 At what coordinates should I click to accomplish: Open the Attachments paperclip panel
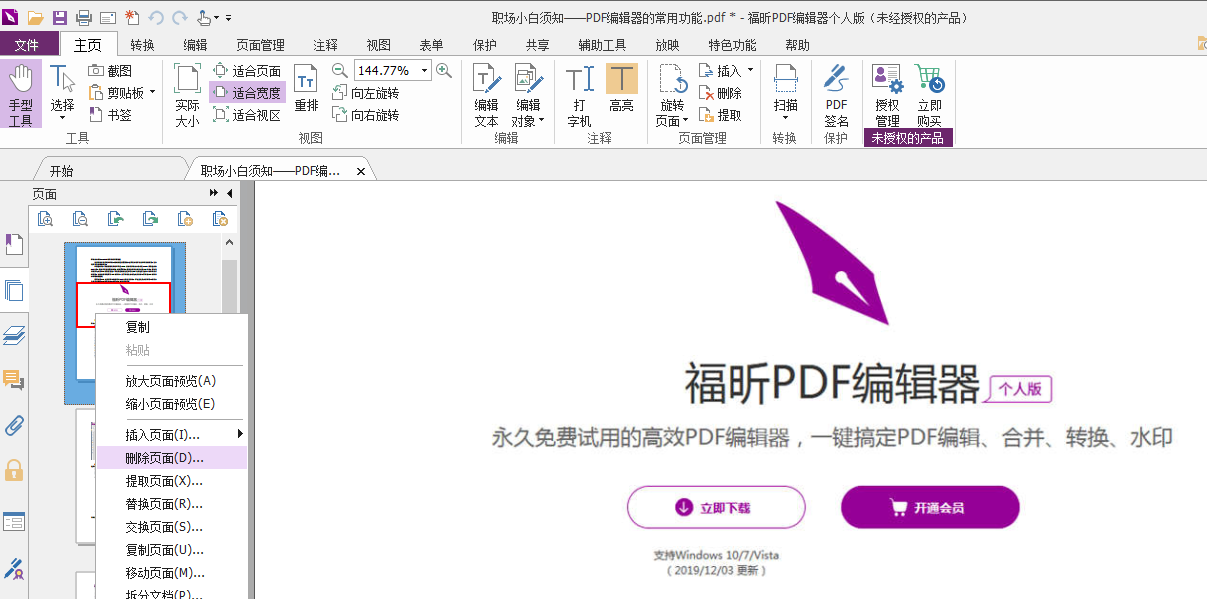click(14, 425)
